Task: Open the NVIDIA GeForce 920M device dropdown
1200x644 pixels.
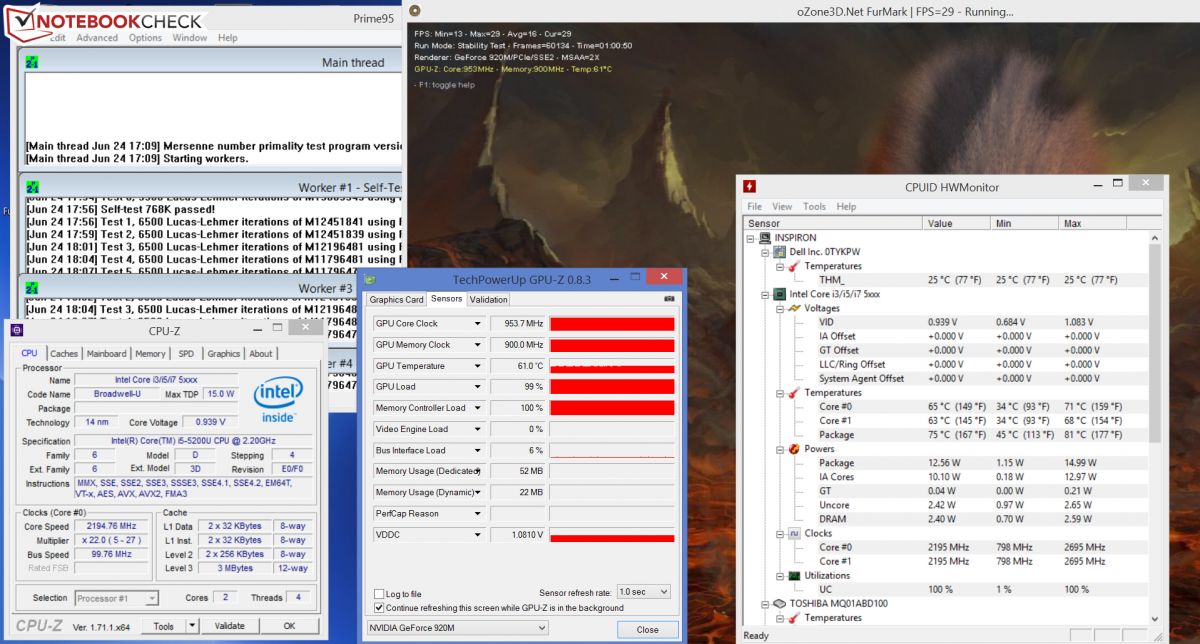Action: [x=458, y=628]
